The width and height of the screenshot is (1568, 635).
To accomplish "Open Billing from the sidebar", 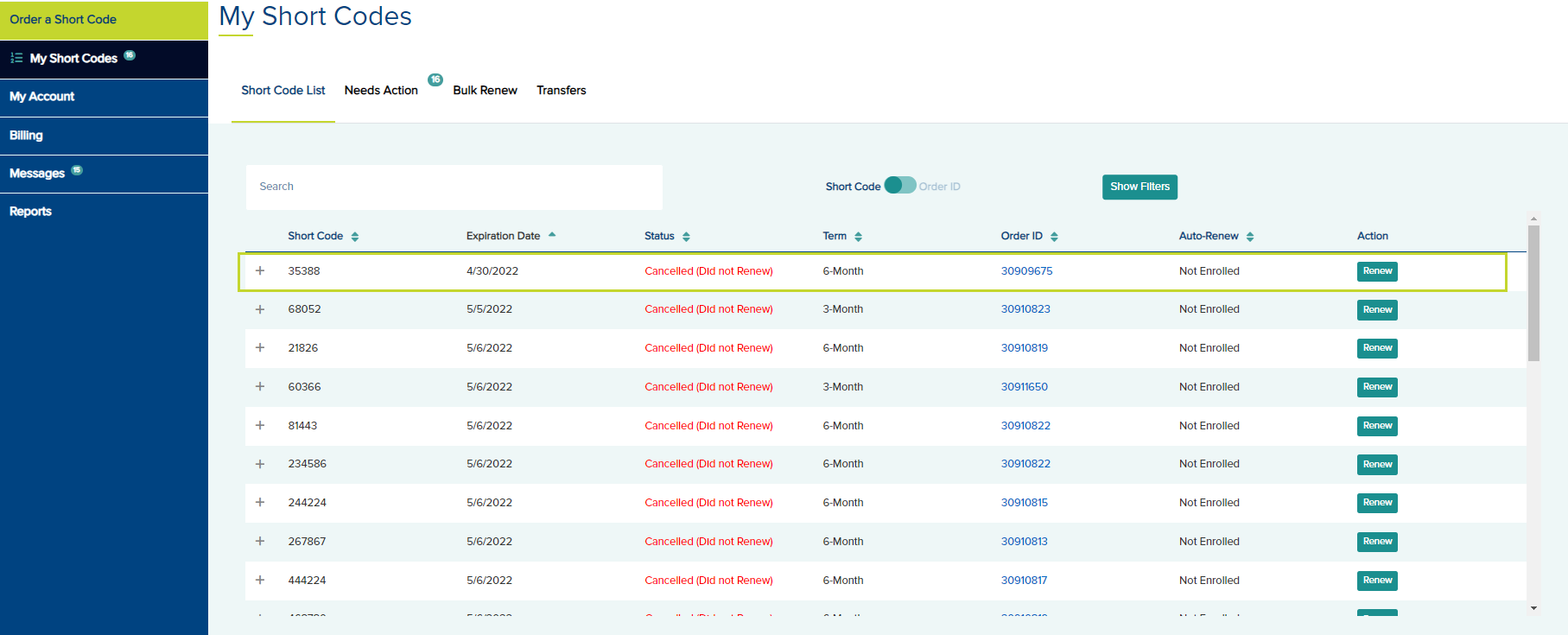I will pos(26,136).
